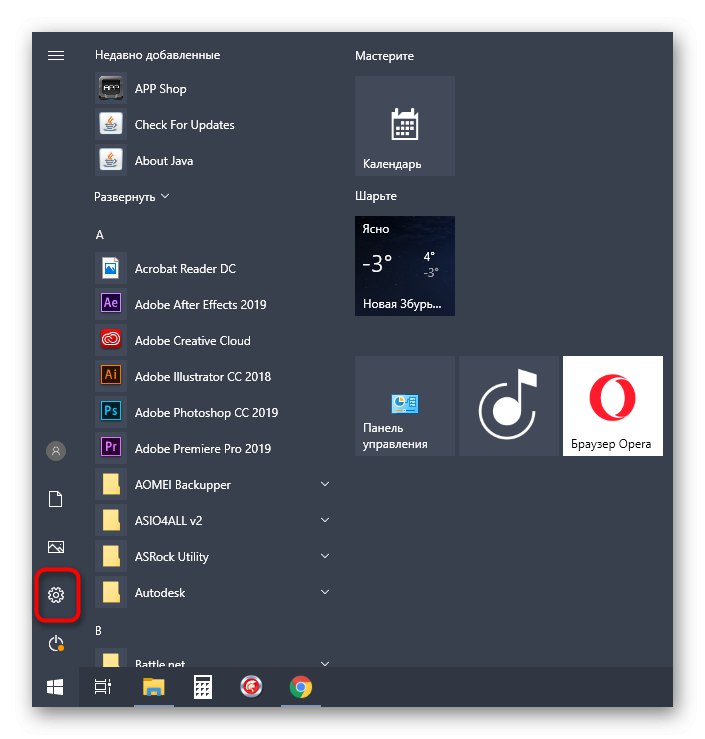The width and height of the screenshot is (705, 739).
Task: Open the hamburger menu at top of Start
Action: 56,56
